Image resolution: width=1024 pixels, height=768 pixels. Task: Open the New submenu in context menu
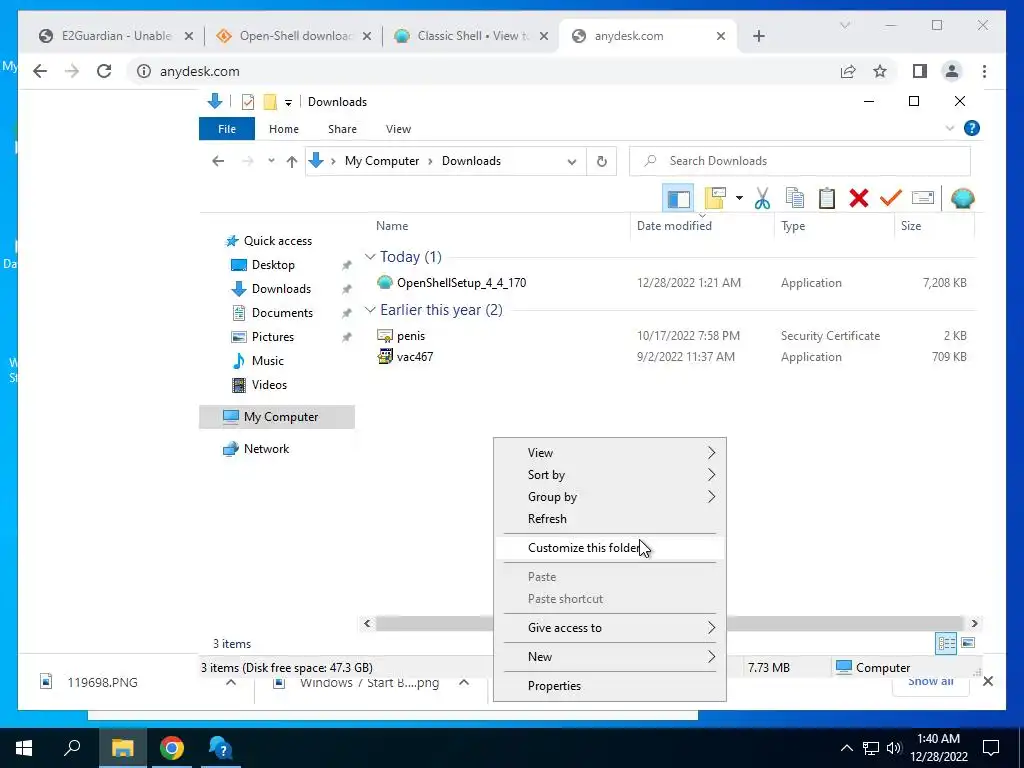[610, 657]
